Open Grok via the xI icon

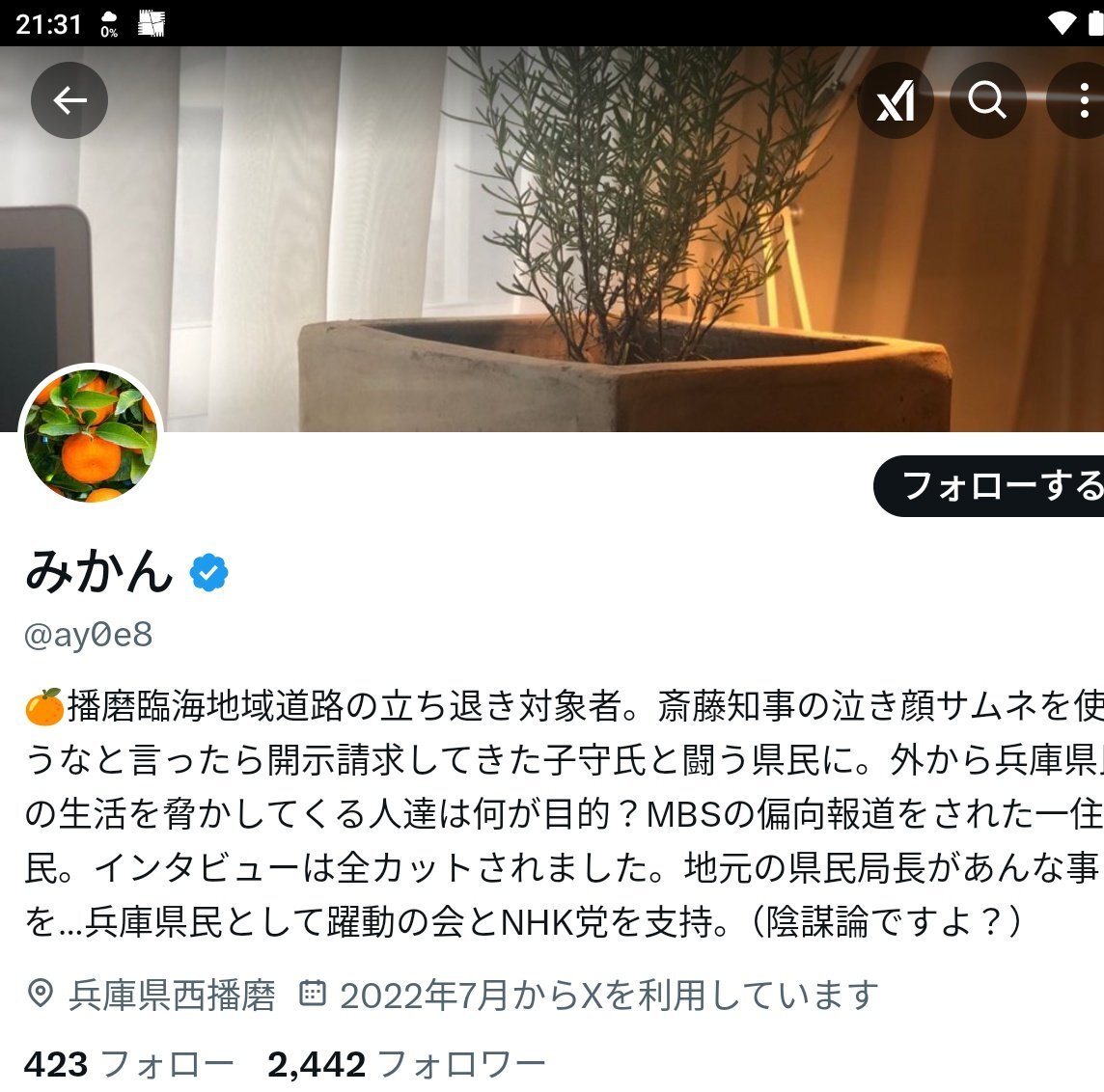tap(895, 100)
